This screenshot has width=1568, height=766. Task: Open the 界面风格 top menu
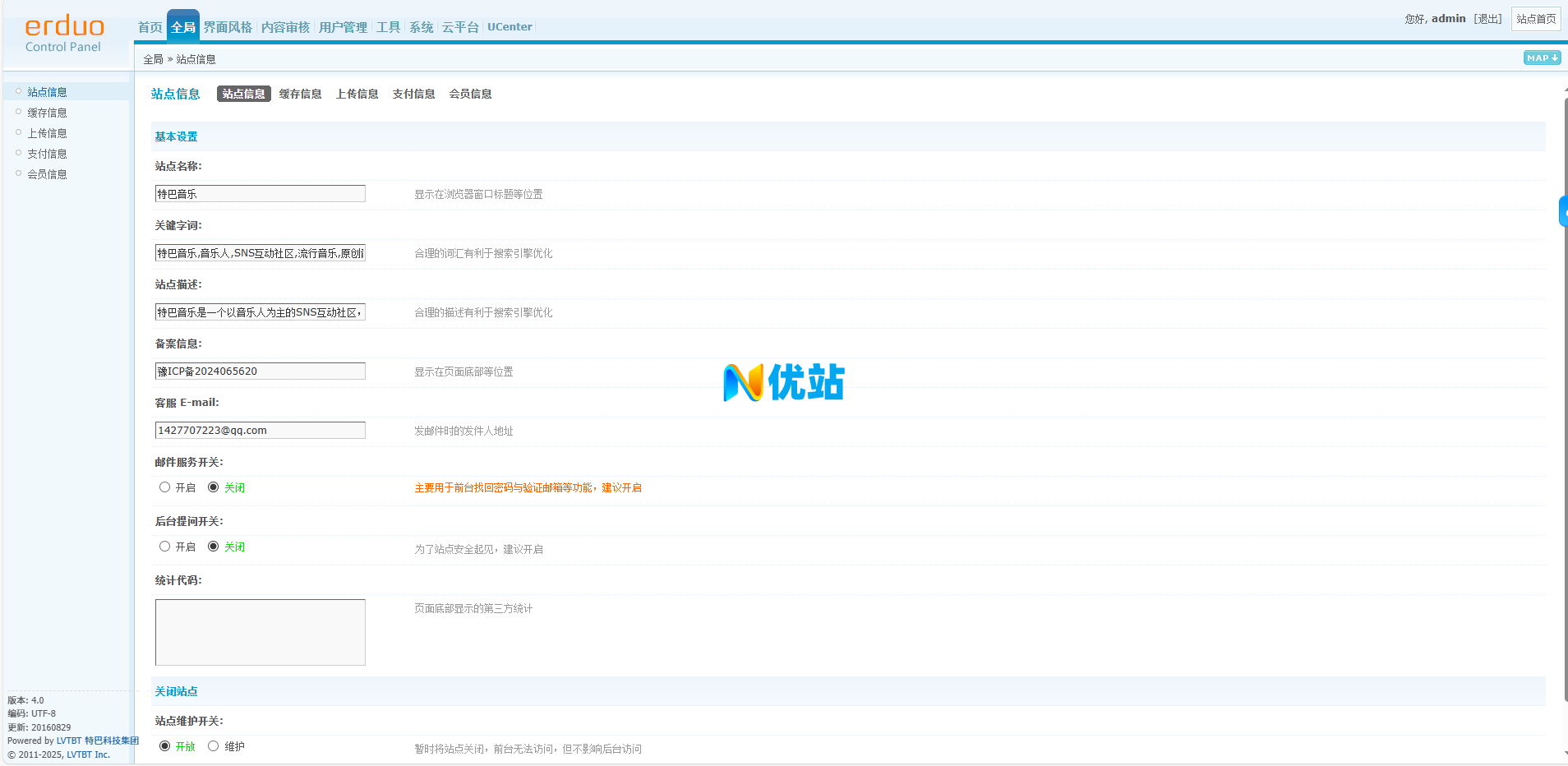pos(228,27)
